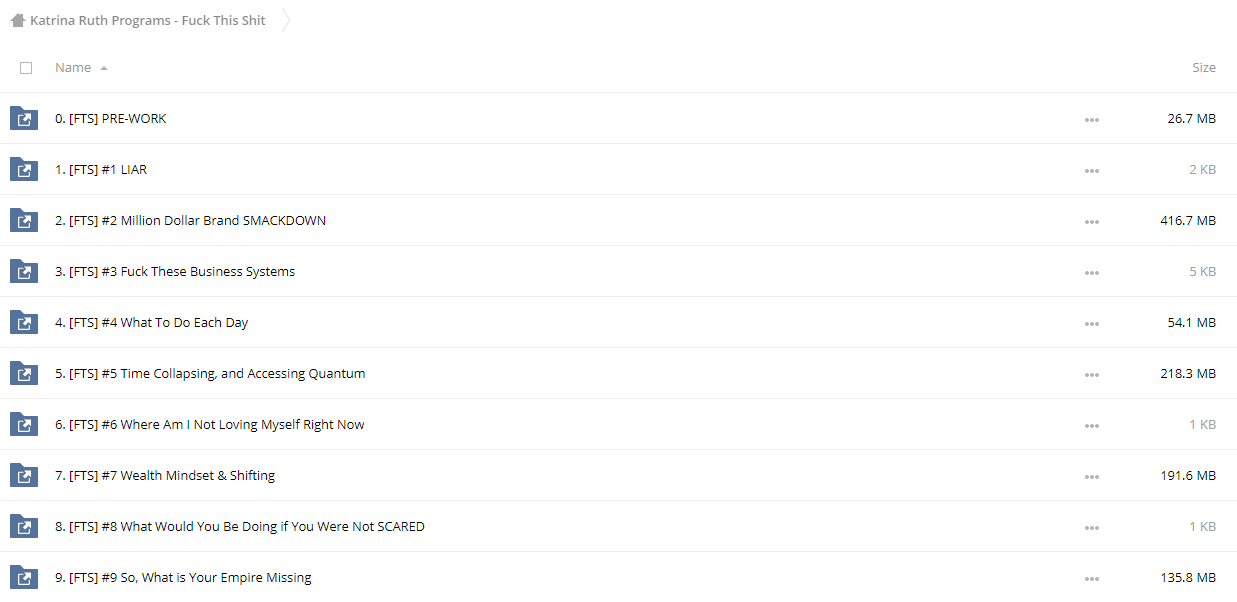Click the folder icon for Fuck These Business Systems
Screen dimensions: 1237x602
tap(24, 271)
